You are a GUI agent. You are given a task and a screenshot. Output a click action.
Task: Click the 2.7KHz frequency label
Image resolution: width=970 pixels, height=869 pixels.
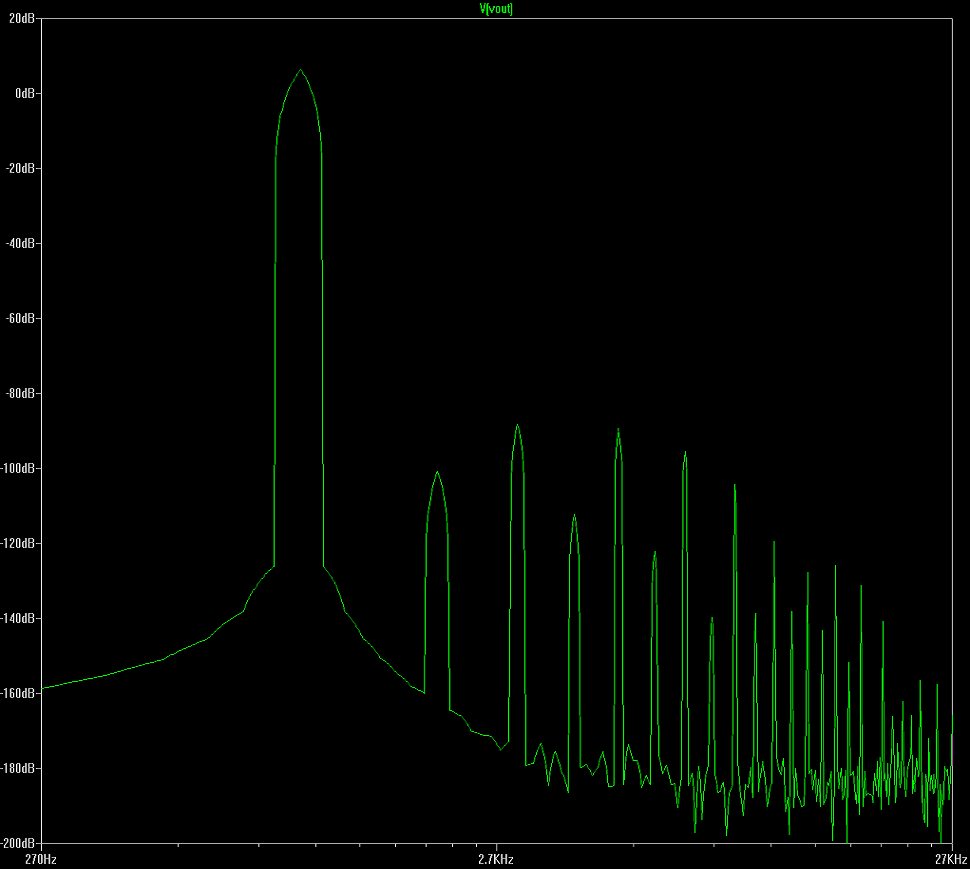(x=496, y=859)
